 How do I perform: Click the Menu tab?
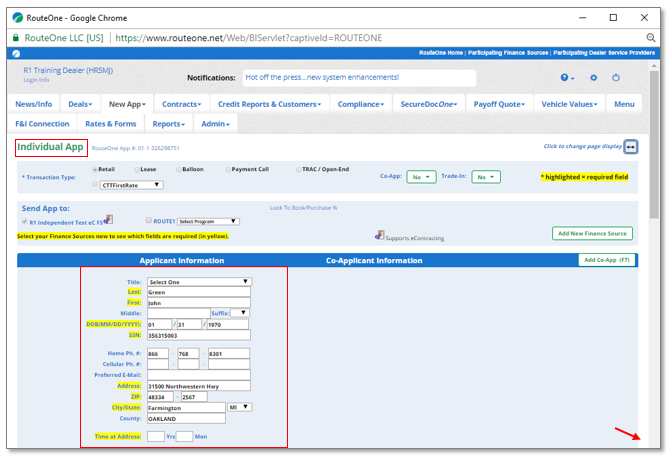click(x=624, y=104)
